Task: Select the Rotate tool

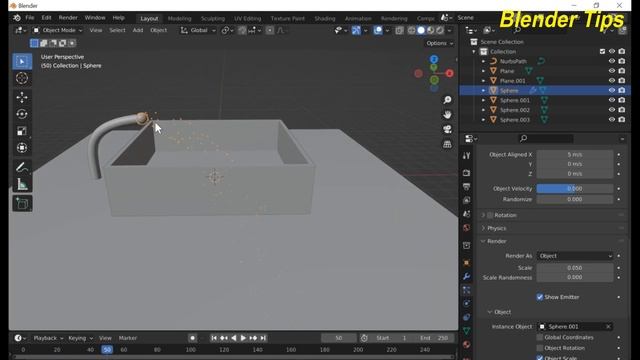Action: 22,114
